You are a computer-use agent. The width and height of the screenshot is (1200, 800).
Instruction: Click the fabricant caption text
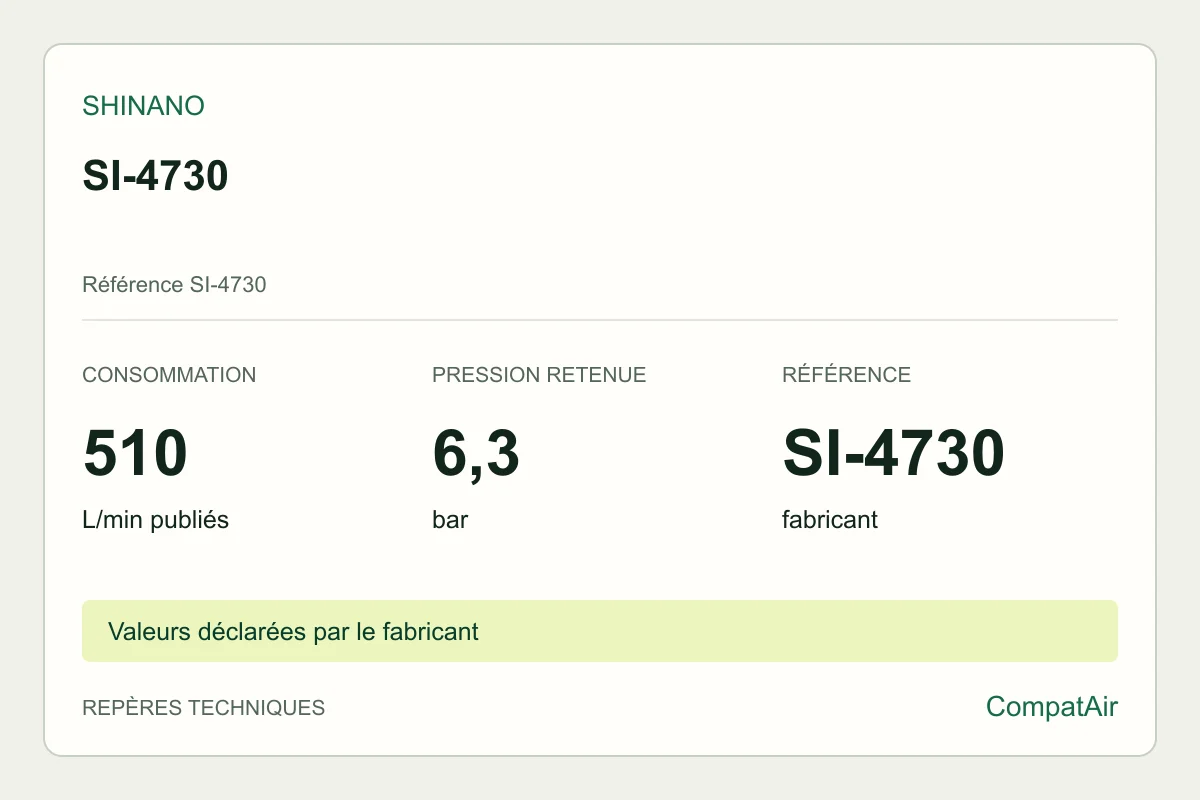(830, 520)
